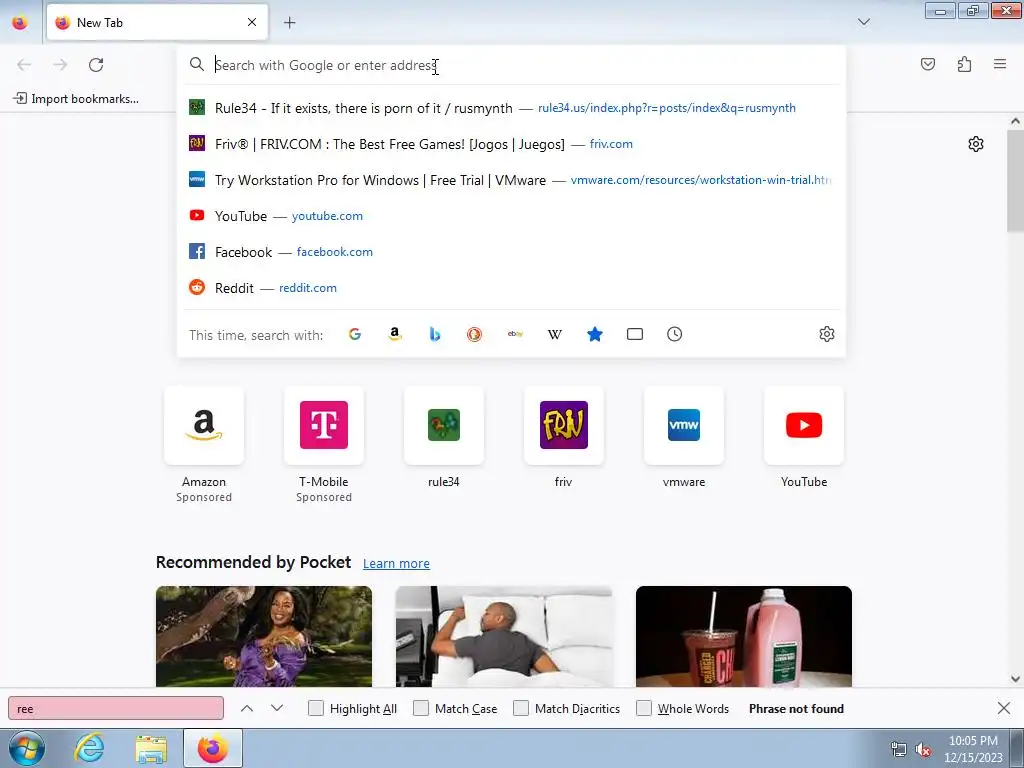Viewport: 1024px width, 768px height.
Task: Open the Windows Start menu
Action: (27, 749)
